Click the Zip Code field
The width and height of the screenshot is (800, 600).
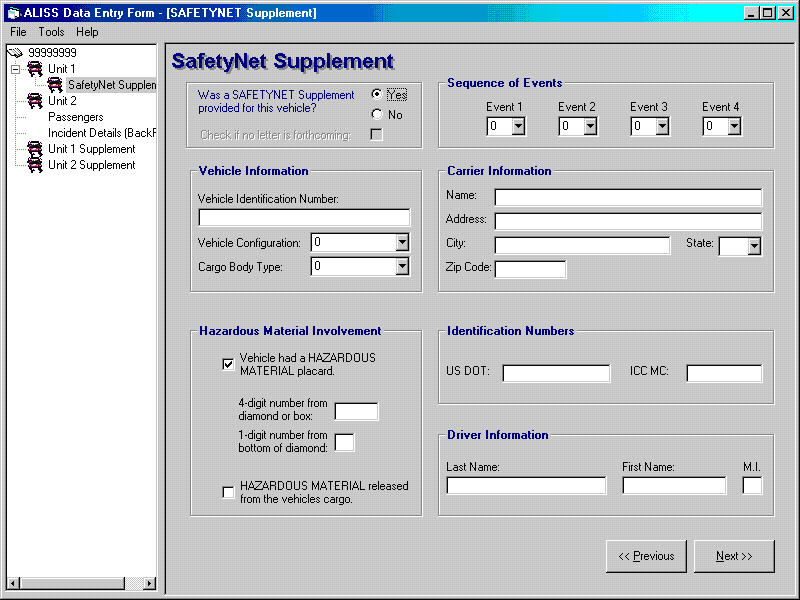click(x=530, y=269)
